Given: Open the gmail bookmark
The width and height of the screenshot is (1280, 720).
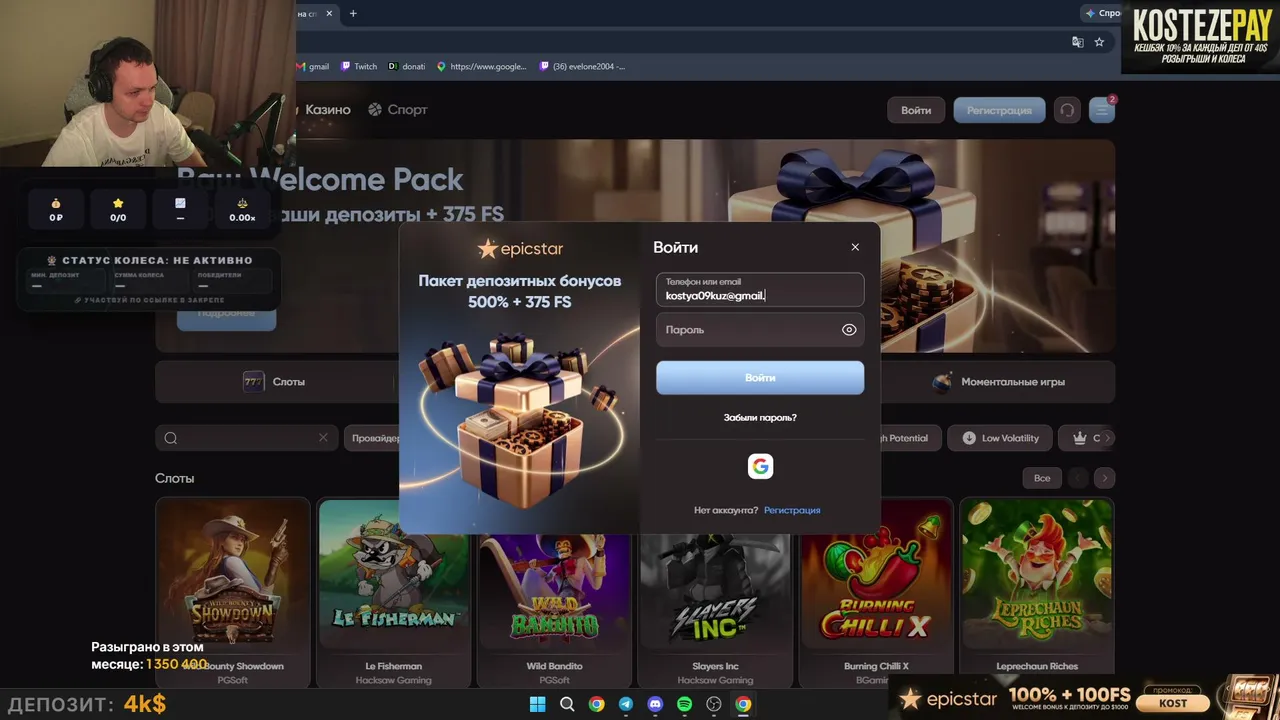Looking at the screenshot, I should pyautogui.click(x=313, y=67).
